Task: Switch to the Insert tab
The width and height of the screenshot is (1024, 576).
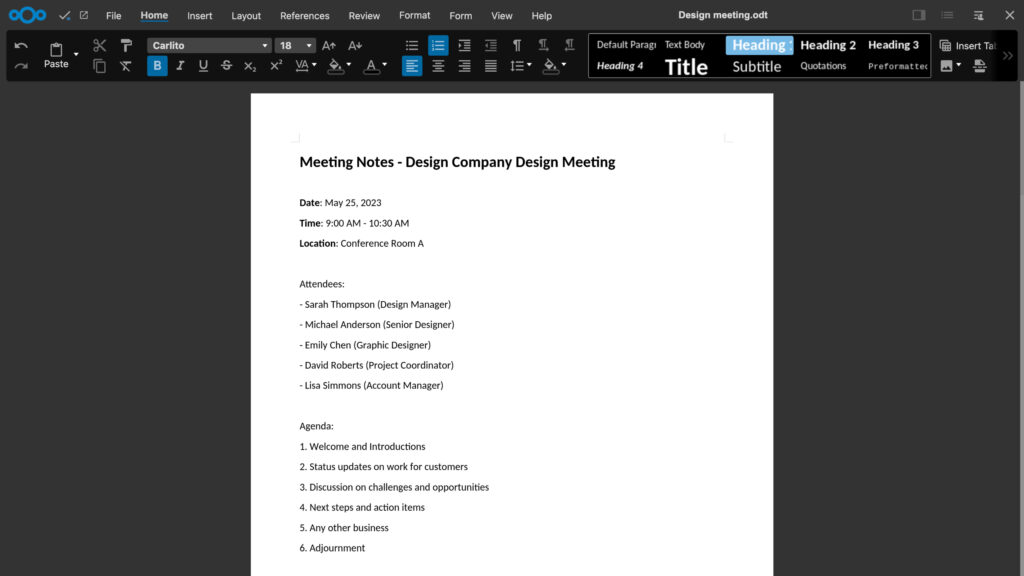Action: tap(199, 16)
